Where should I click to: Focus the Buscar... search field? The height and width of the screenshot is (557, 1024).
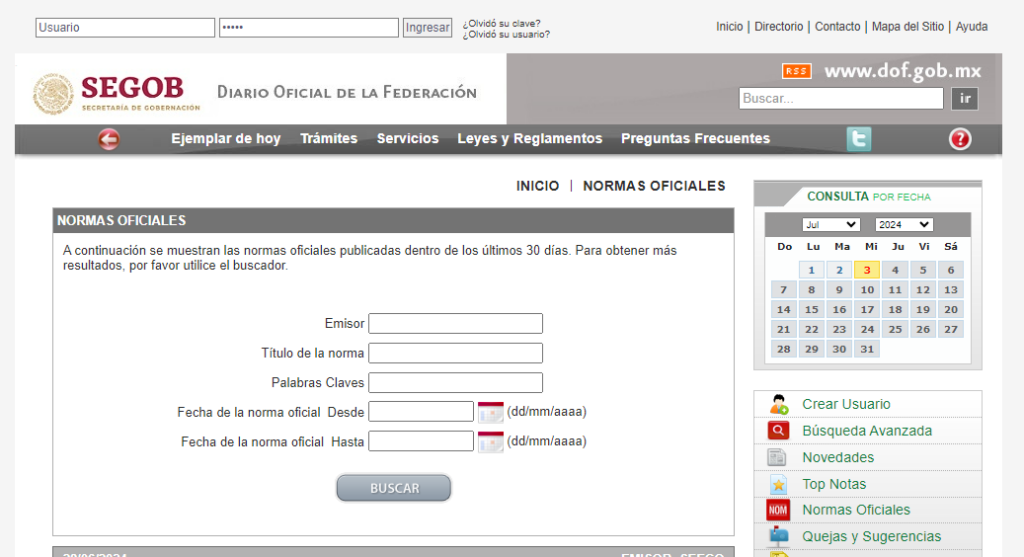tap(841, 99)
